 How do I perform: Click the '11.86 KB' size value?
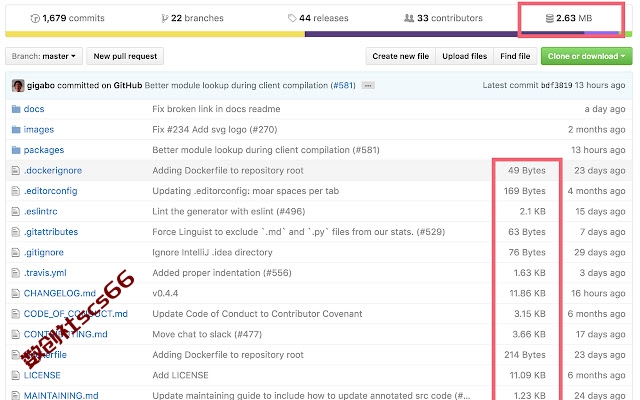[x=527, y=293]
